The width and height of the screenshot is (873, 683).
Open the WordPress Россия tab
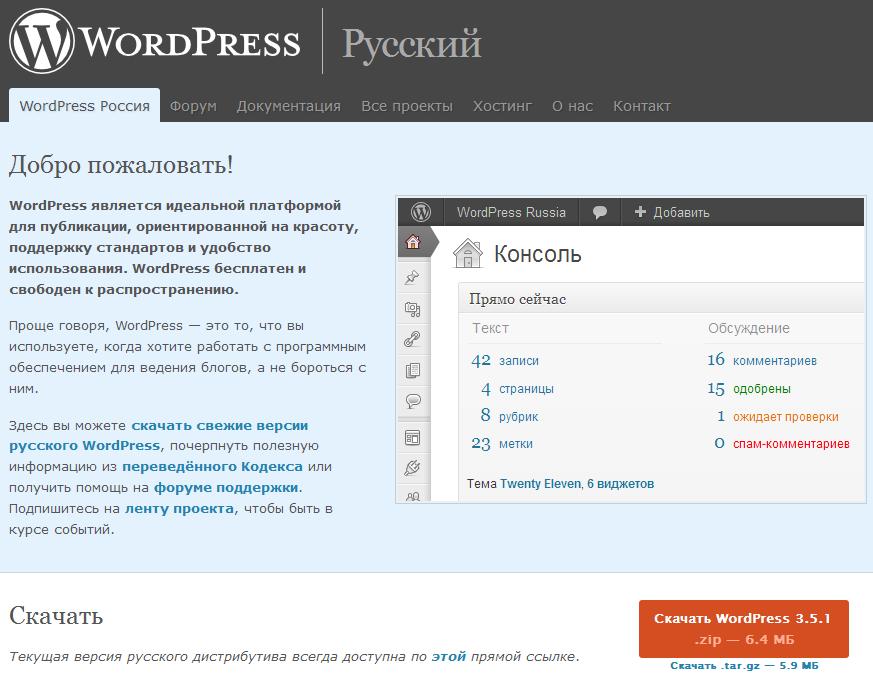pyautogui.click(x=85, y=106)
